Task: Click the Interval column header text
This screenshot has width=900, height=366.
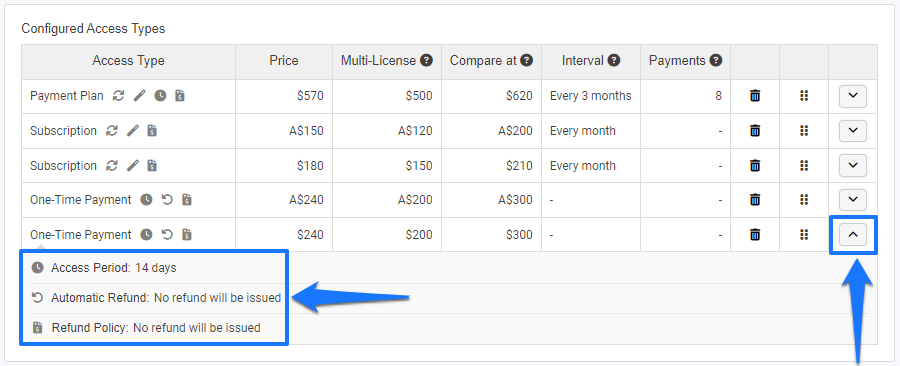Action: coord(583,61)
